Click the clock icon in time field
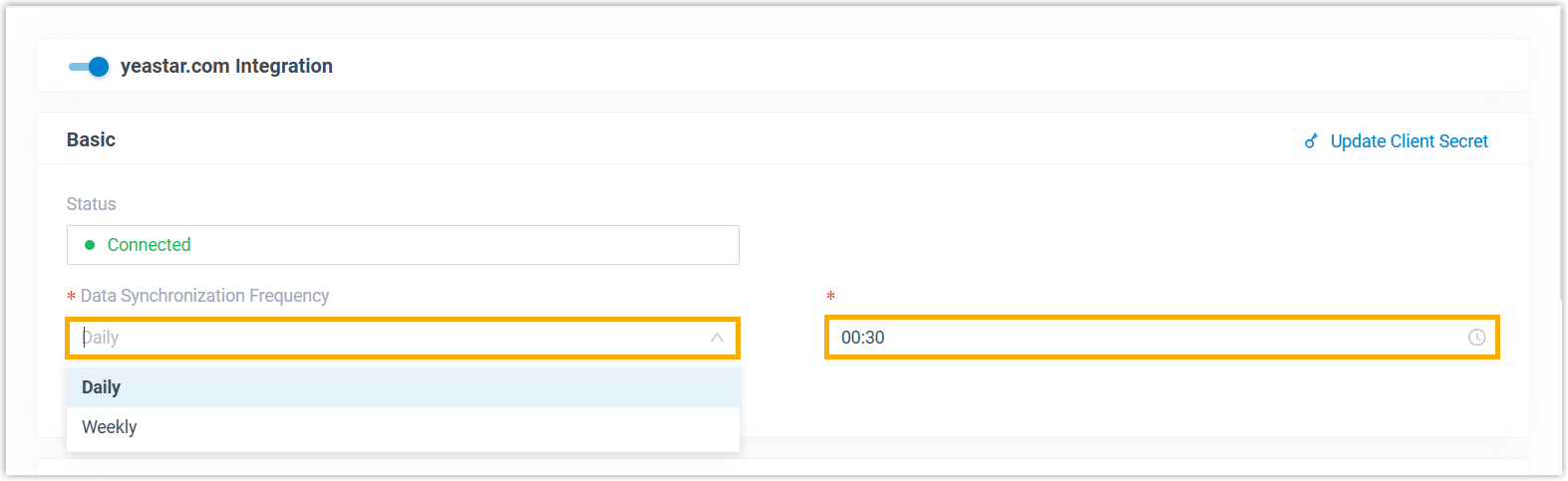 click(x=1476, y=338)
